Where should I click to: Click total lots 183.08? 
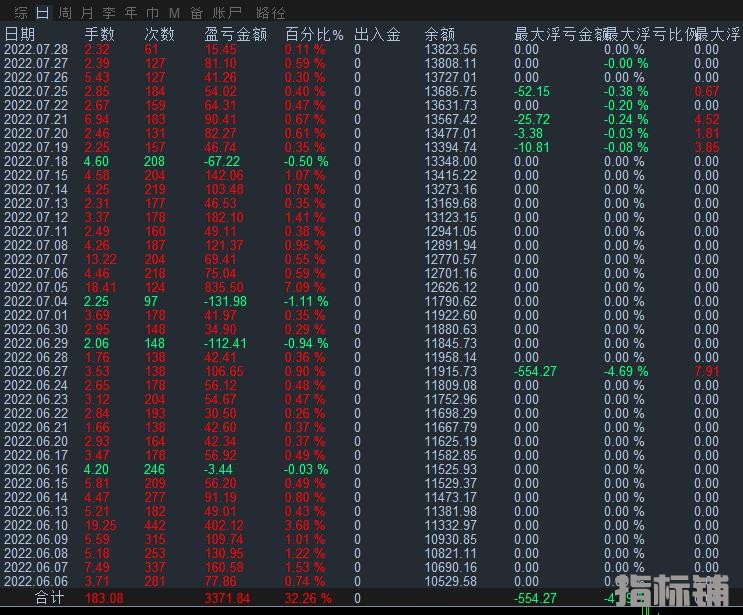[104, 598]
